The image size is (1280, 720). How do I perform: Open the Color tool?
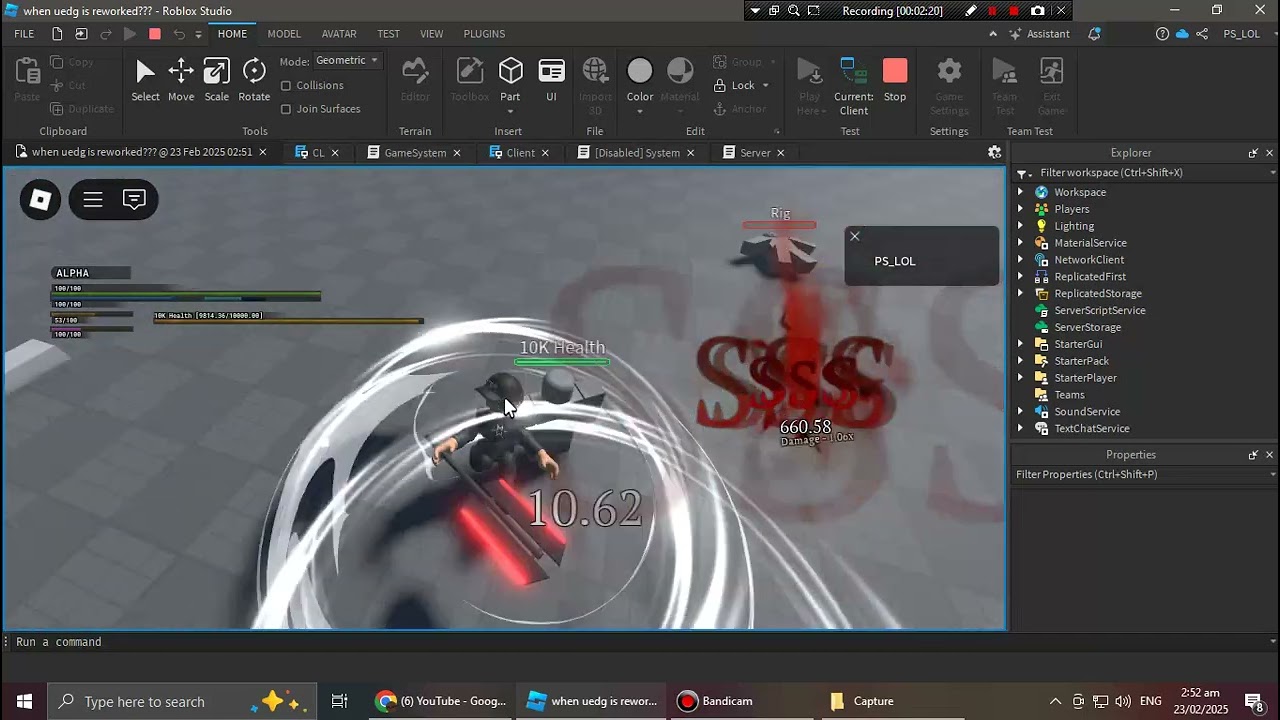[x=640, y=80]
